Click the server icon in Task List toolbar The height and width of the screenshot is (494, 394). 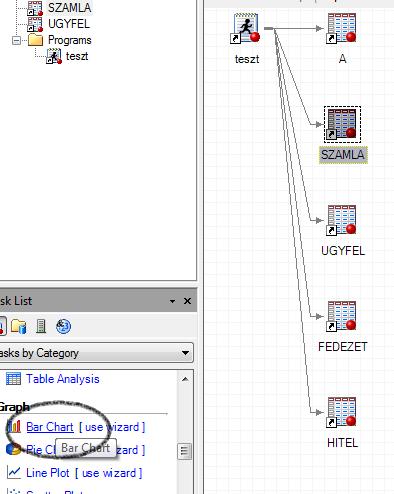click(41, 326)
